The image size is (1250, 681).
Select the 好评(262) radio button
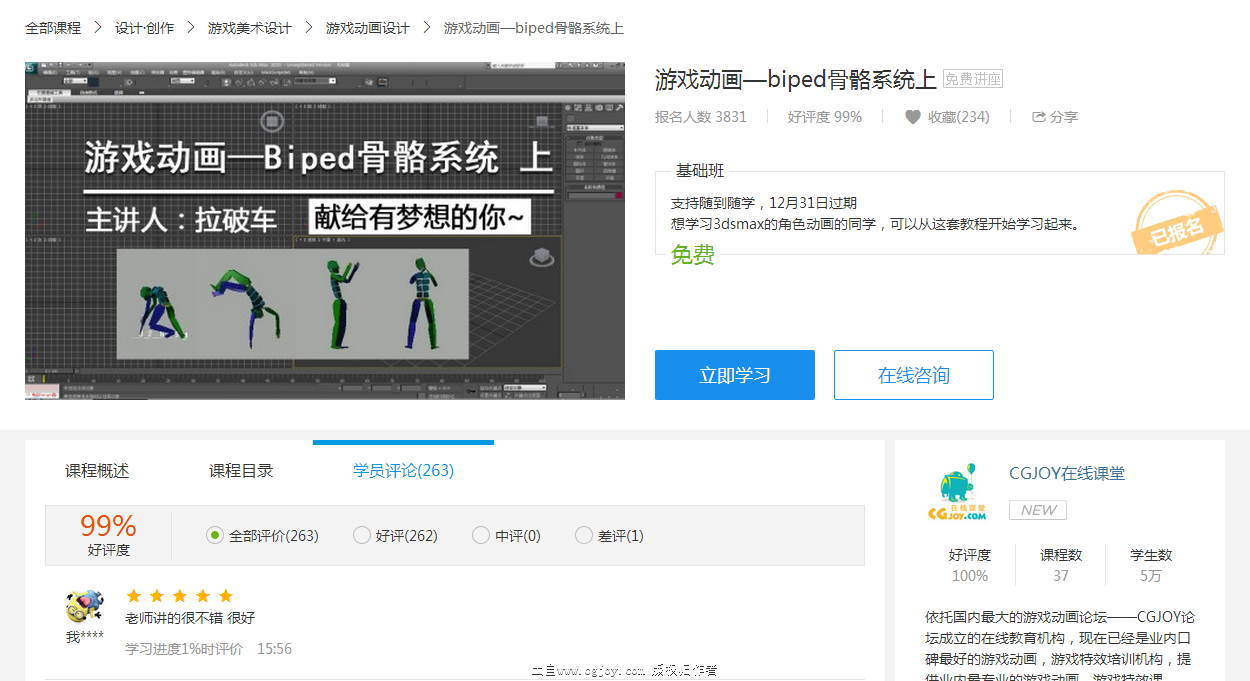pyautogui.click(x=362, y=535)
